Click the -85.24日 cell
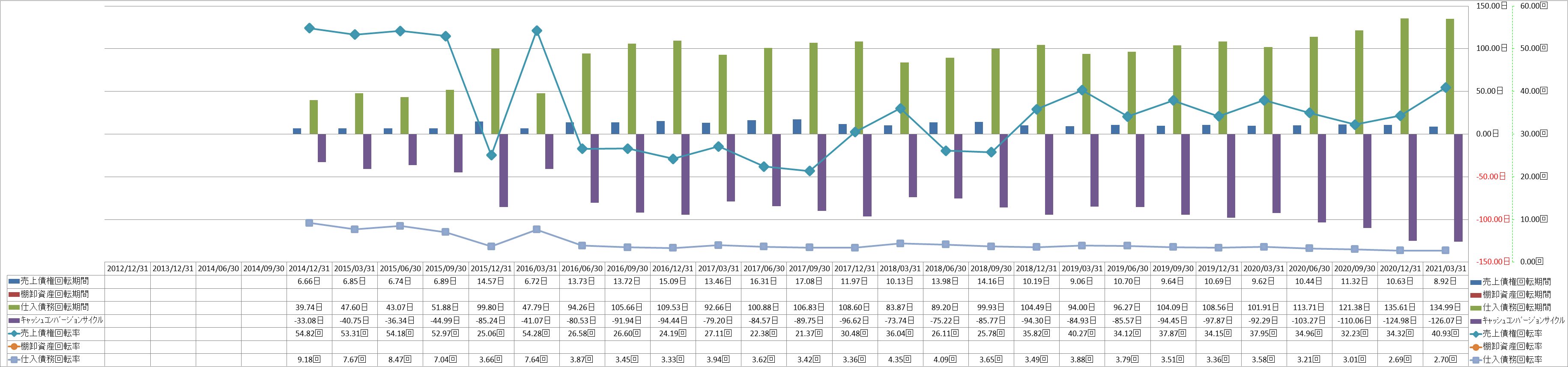Viewport: 1568px width, 367px height. coord(491,320)
